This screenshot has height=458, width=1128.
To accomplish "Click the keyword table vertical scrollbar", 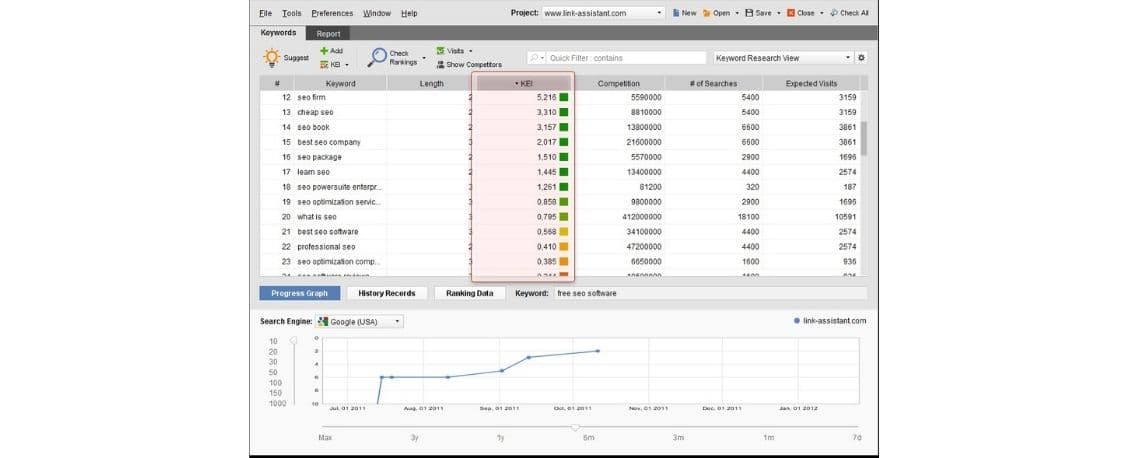I will pos(863,138).
